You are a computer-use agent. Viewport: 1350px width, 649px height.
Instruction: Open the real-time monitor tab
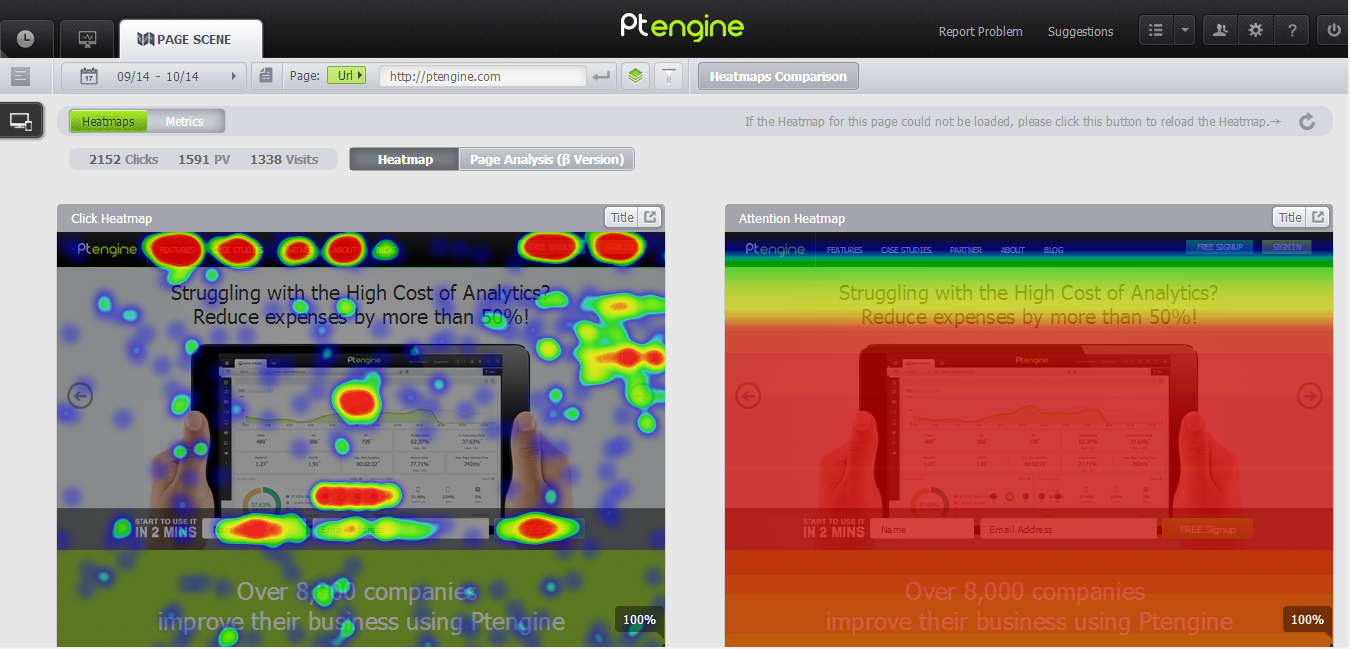pos(86,39)
